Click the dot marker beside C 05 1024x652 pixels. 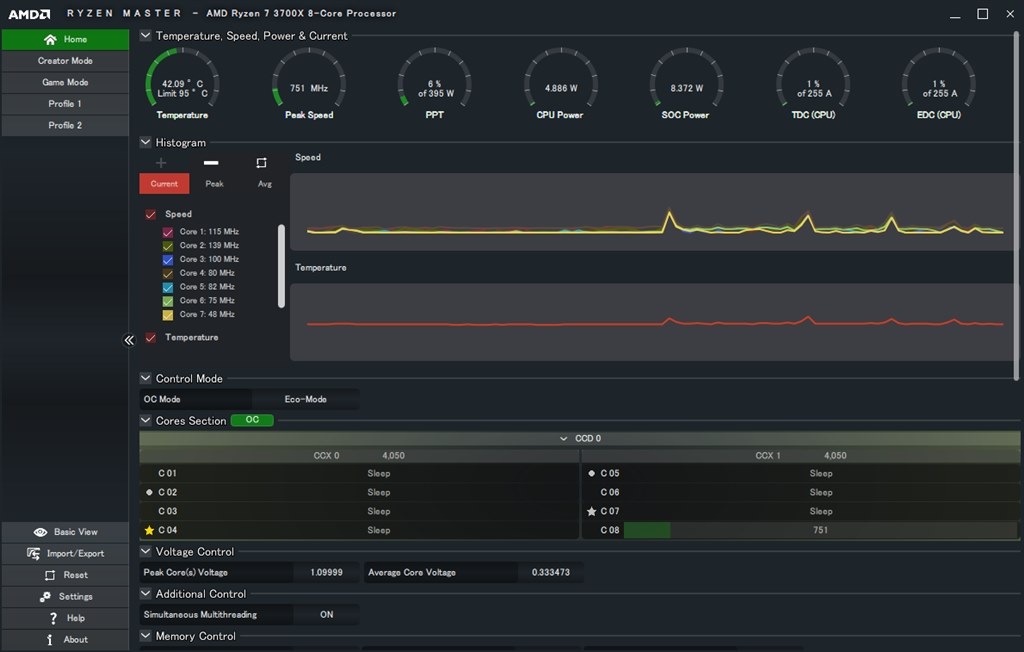[592, 473]
